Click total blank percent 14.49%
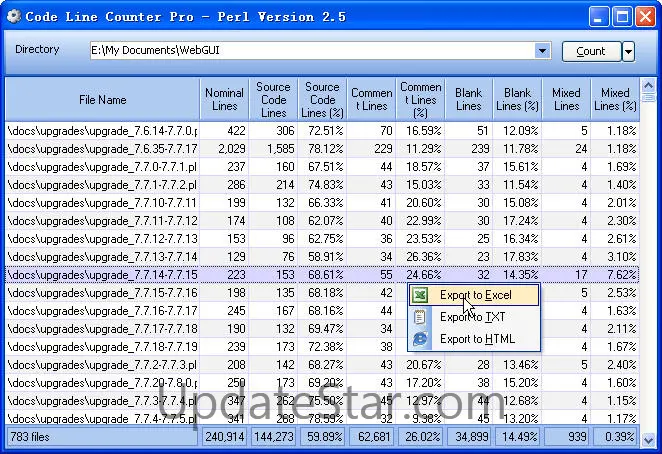Screen dimensions: 662x454 coord(518,437)
